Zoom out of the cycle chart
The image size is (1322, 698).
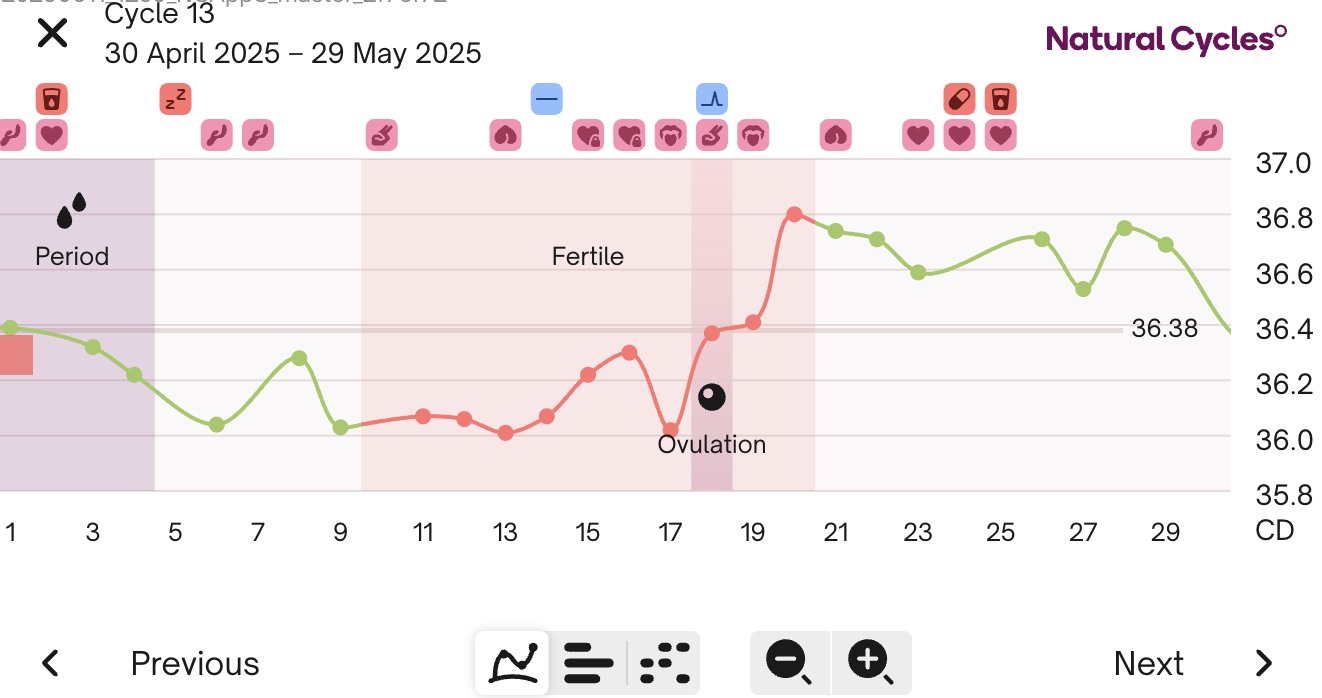tap(789, 662)
